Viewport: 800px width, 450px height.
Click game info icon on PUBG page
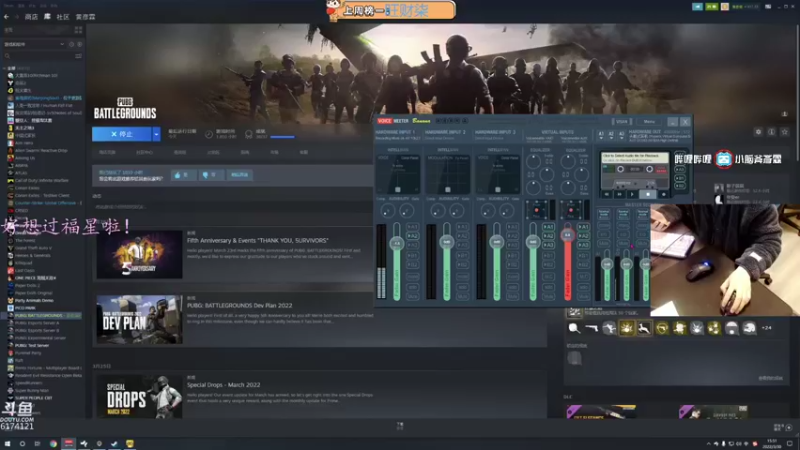pos(771,132)
